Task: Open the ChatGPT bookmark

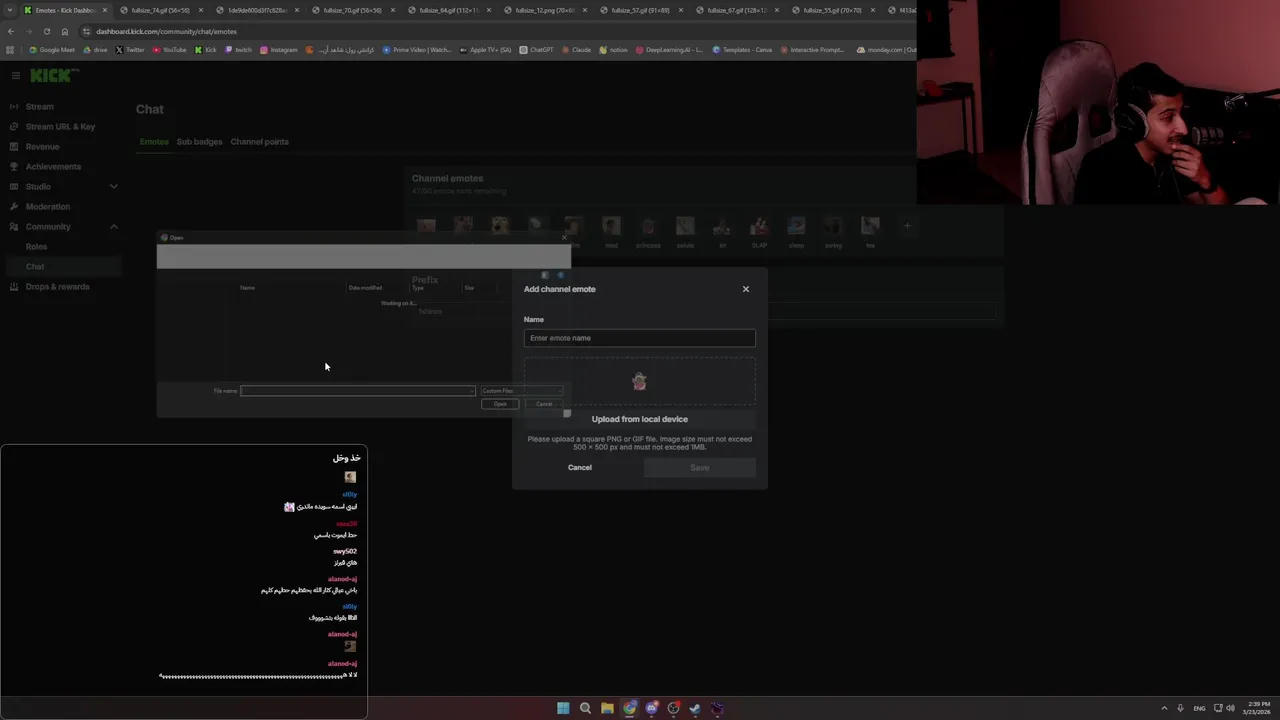Action: [536, 50]
